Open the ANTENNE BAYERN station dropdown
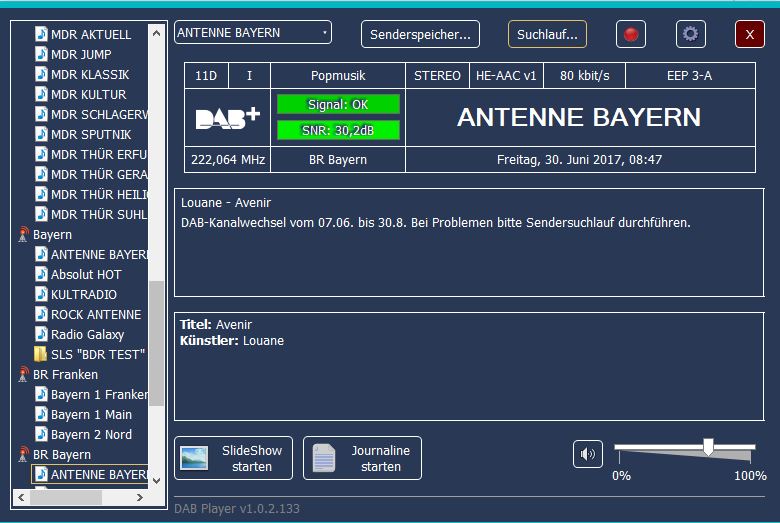The height and width of the screenshot is (523, 780). click(252, 33)
